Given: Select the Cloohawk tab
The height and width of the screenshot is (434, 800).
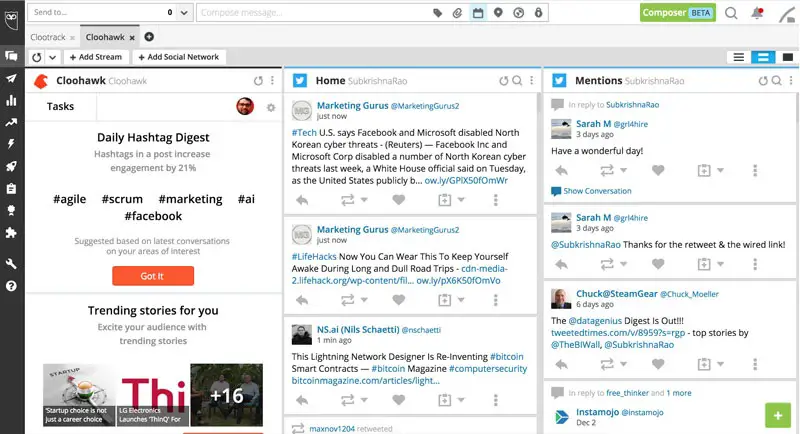Looking at the screenshot, I should pos(105,37).
